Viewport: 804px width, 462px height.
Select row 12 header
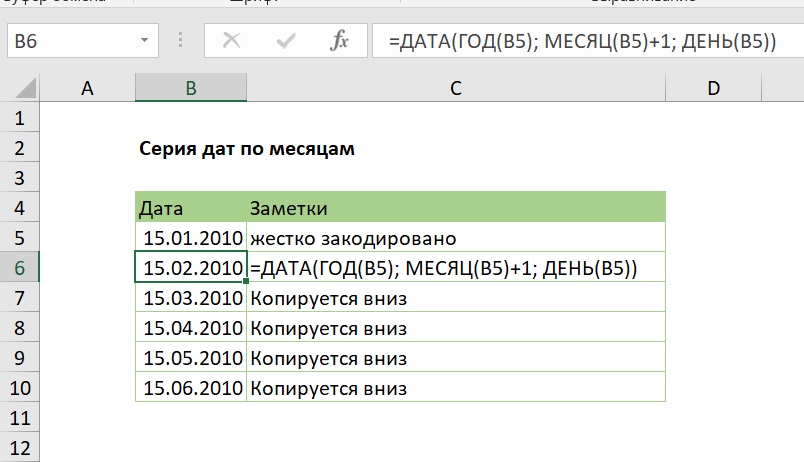[x=19, y=448]
